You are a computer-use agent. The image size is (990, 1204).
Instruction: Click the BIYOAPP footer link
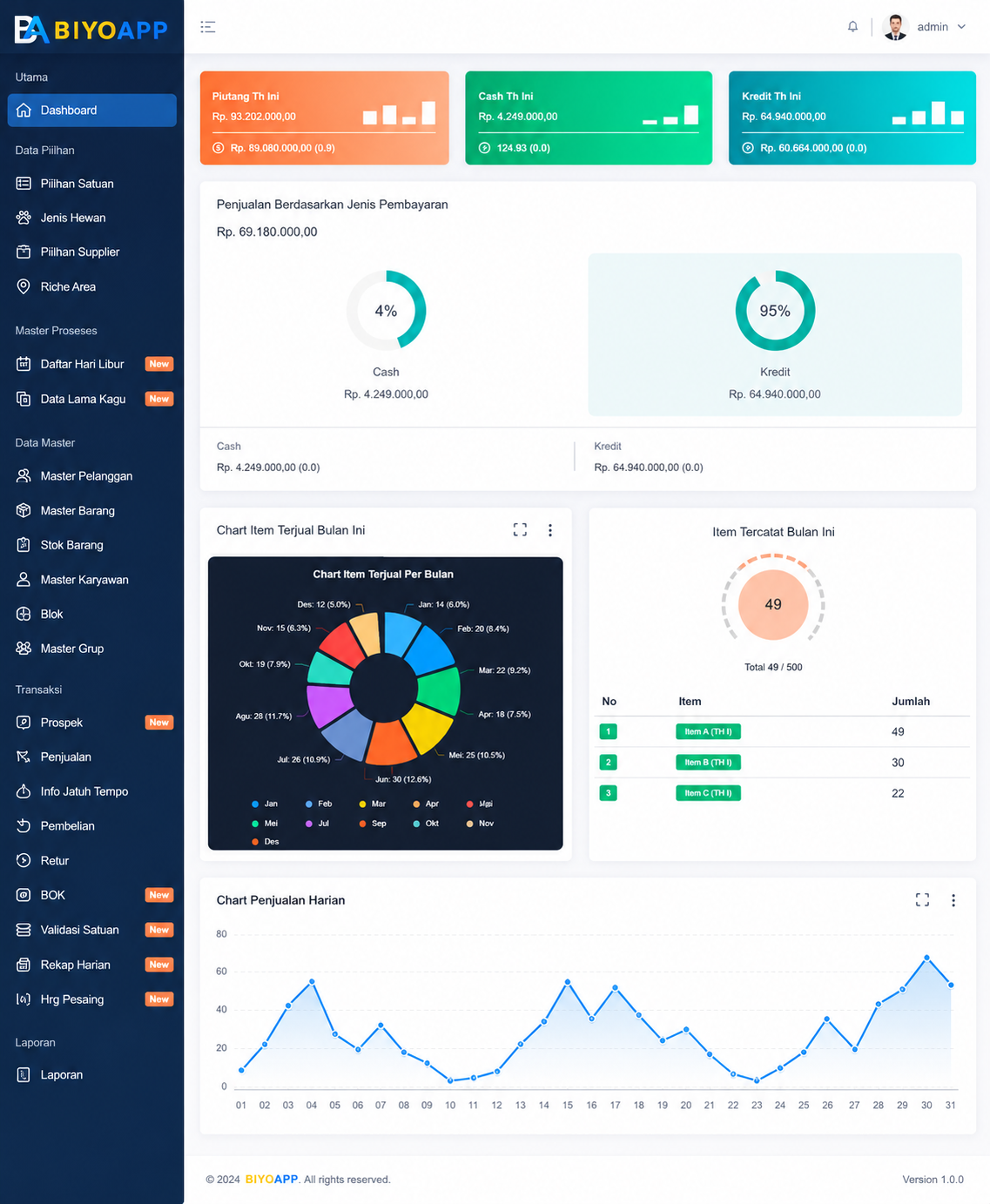pyautogui.click(x=272, y=1180)
